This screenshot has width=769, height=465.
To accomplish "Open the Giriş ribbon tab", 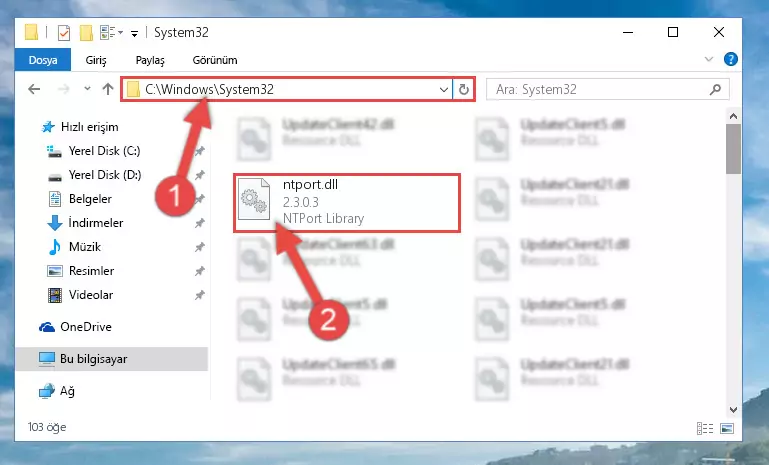I will [96, 60].
